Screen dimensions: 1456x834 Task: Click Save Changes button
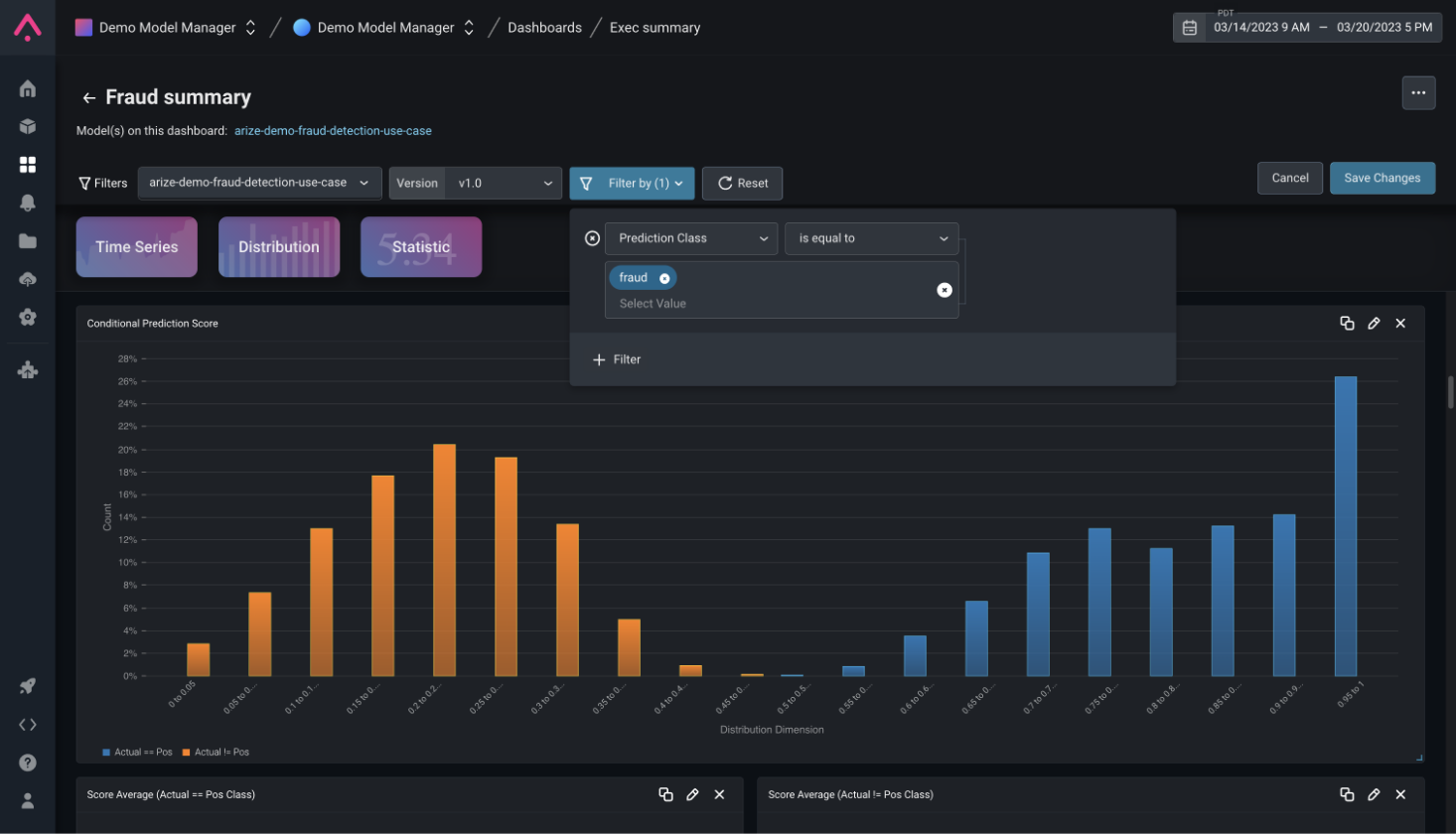[x=1383, y=178]
